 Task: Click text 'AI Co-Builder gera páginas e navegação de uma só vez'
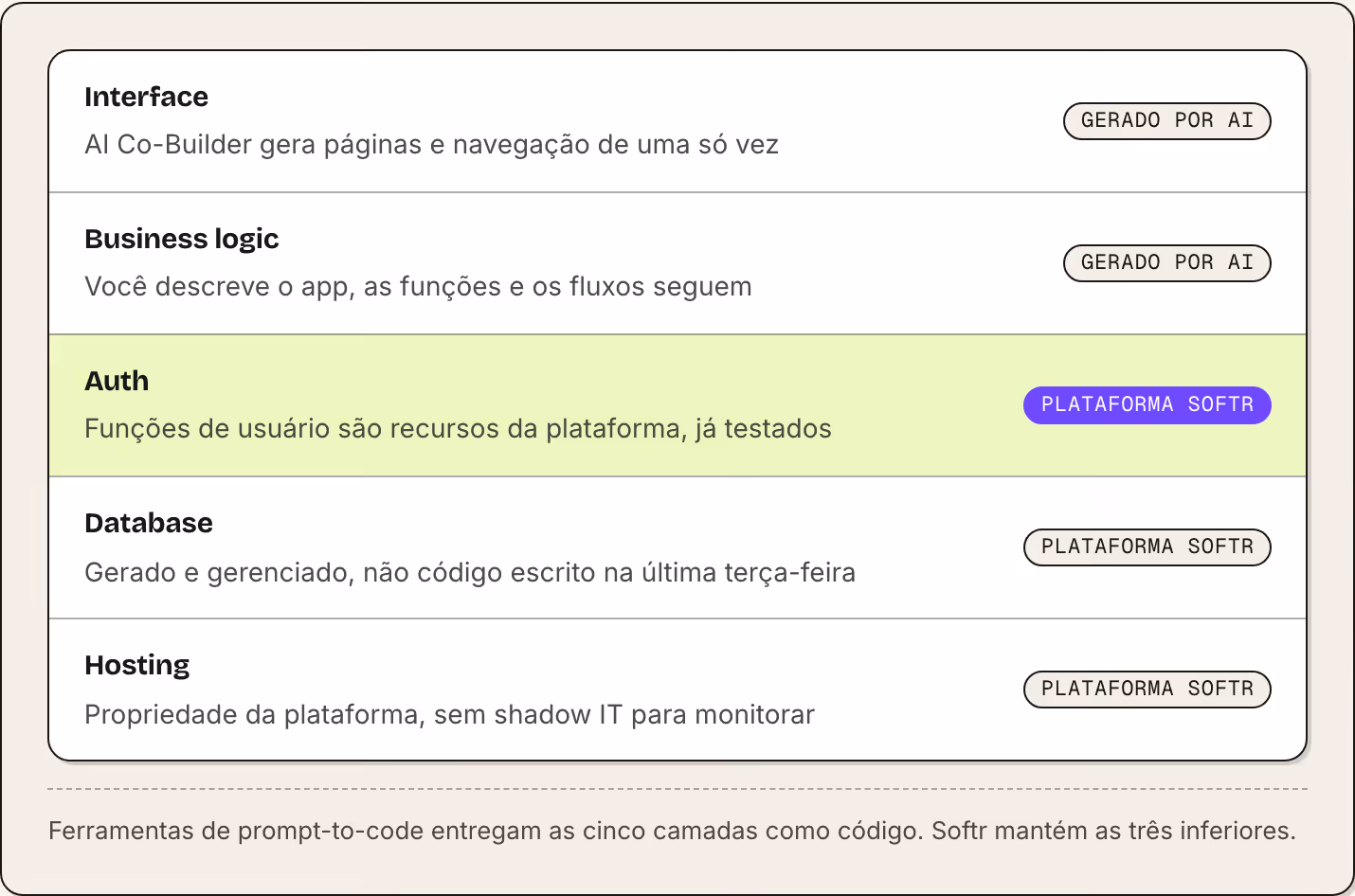(431, 145)
